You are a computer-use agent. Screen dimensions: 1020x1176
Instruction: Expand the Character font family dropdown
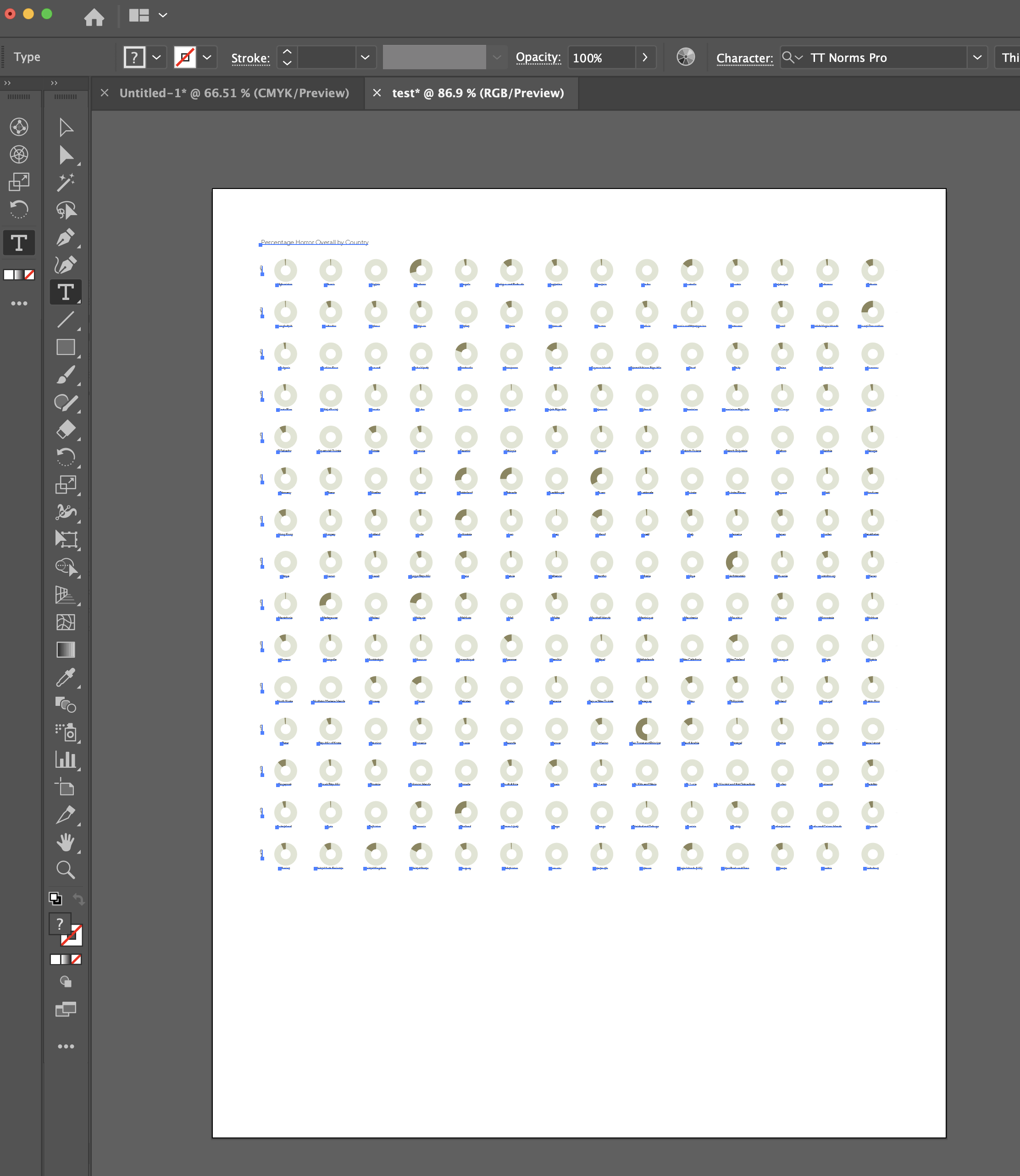coord(978,57)
